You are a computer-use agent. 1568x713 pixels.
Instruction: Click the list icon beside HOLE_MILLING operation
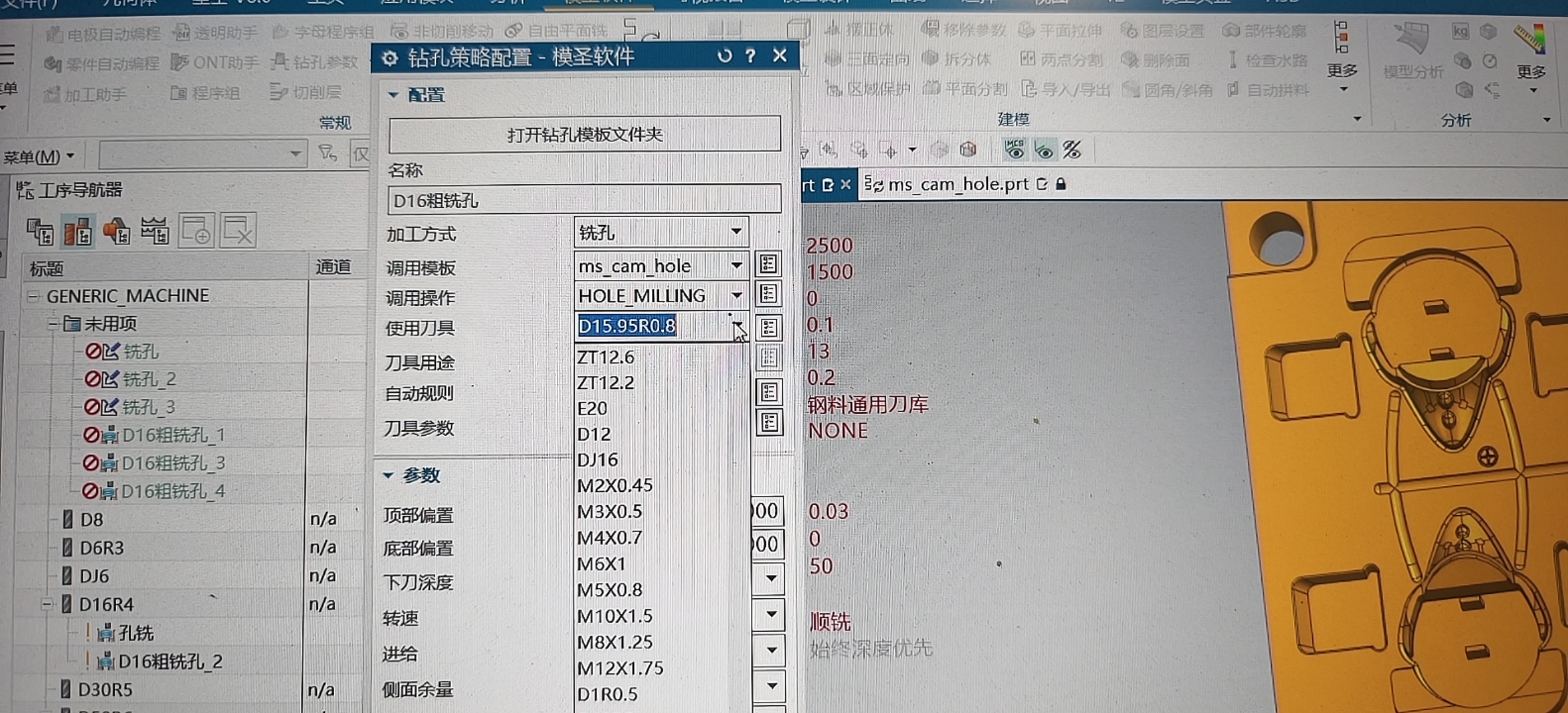point(768,294)
